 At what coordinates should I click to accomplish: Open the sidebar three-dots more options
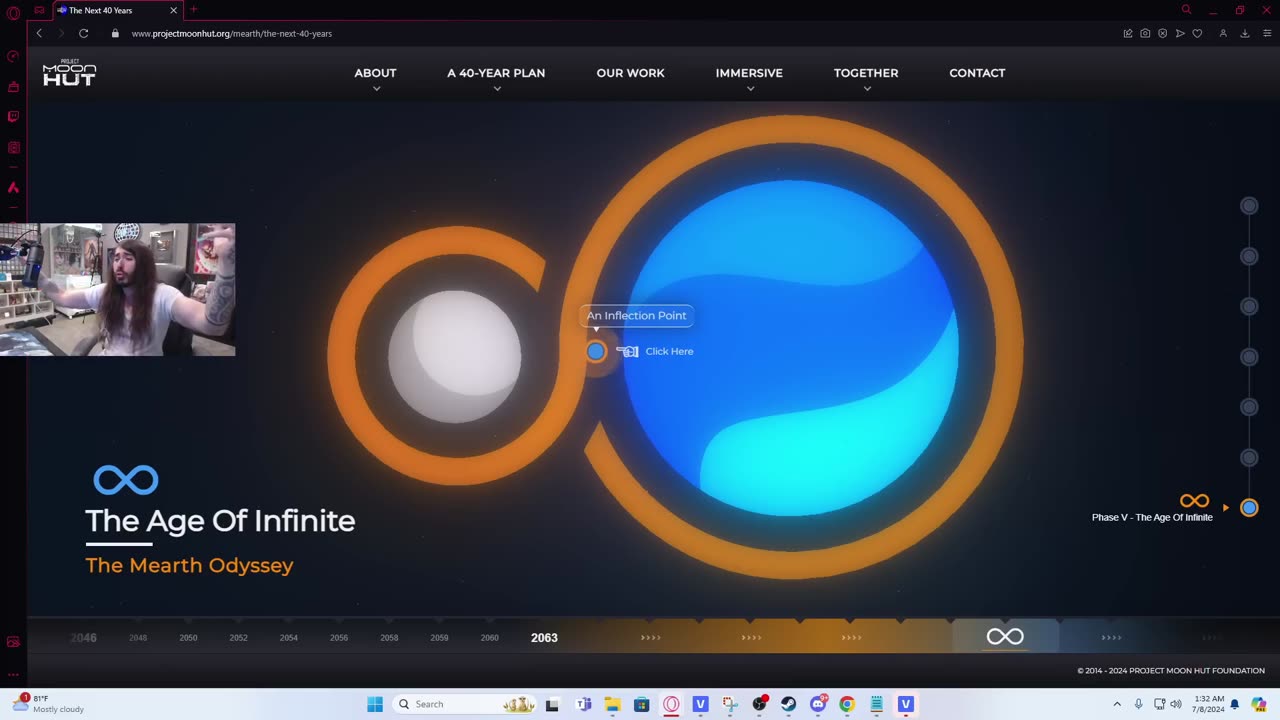coord(13,673)
